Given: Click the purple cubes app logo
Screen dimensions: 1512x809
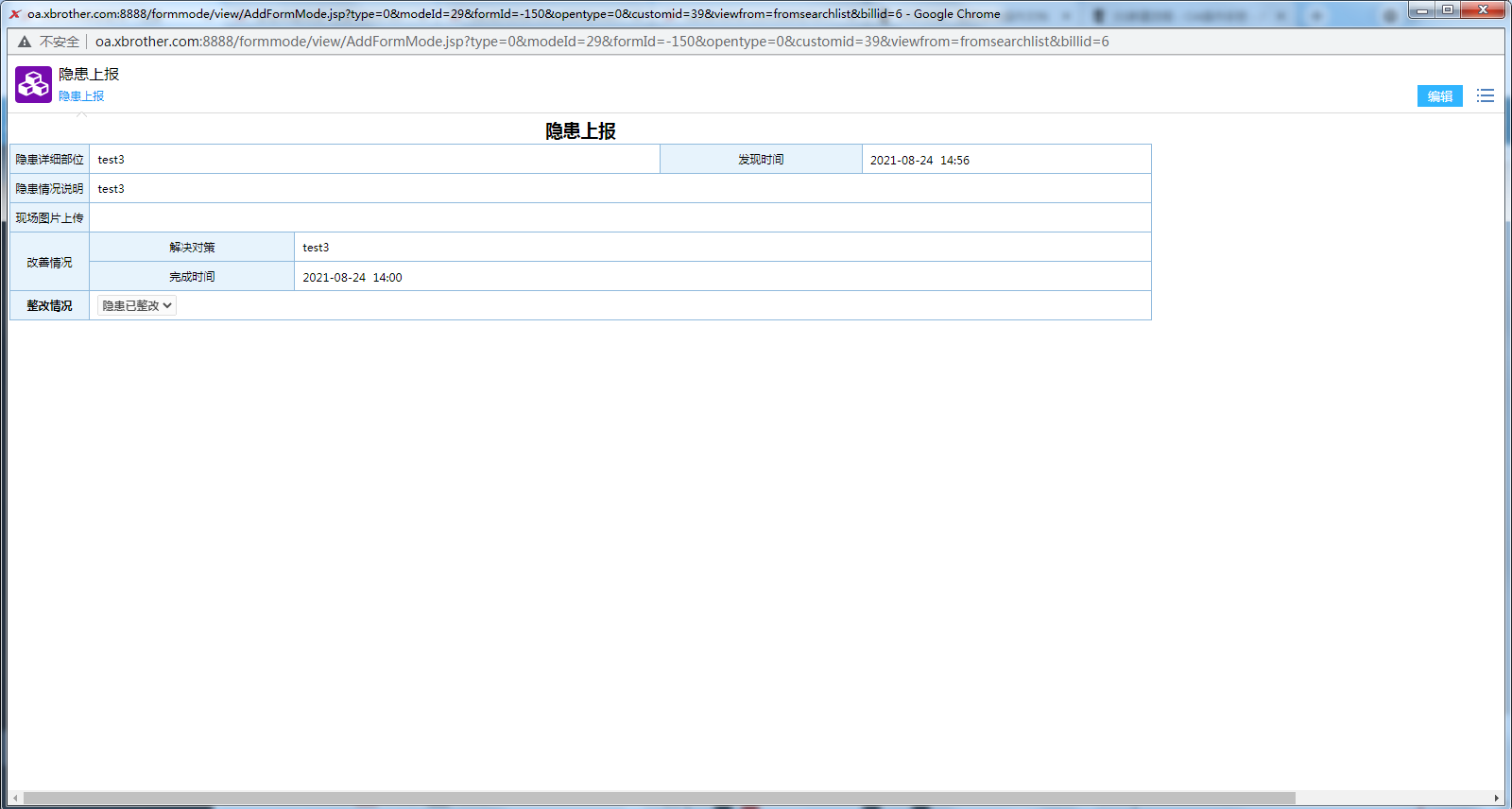Looking at the screenshot, I should tap(33, 85).
